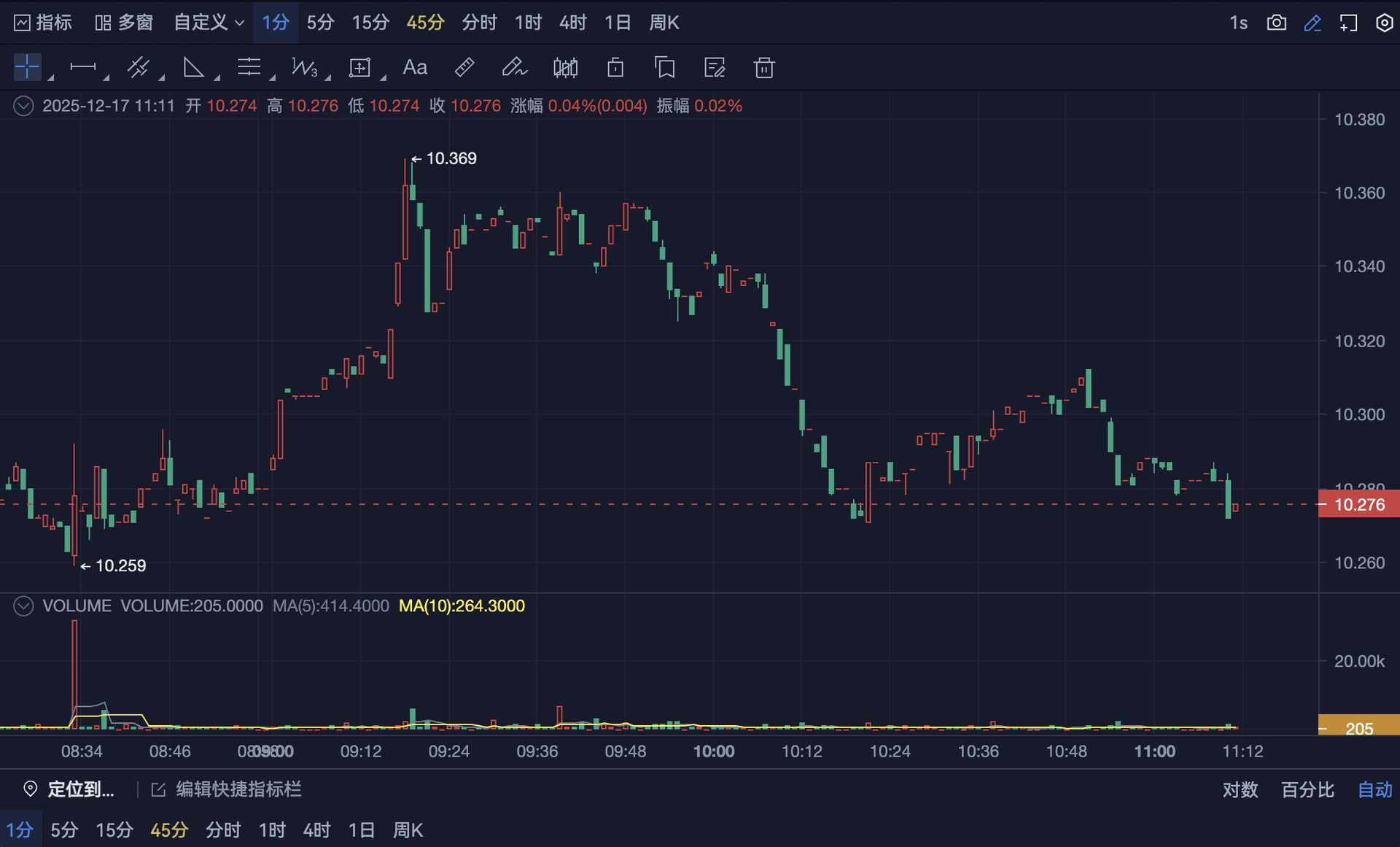Open the 指标 indicators button
Screen dimensions: 1400x847
44,23
